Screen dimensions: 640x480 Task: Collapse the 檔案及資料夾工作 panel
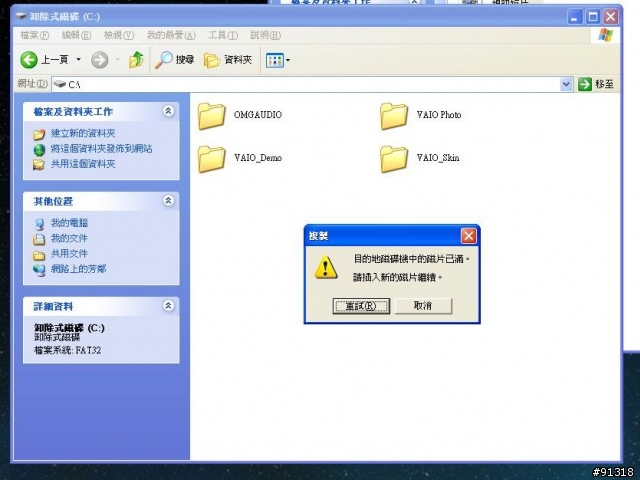tap(168, 111)
